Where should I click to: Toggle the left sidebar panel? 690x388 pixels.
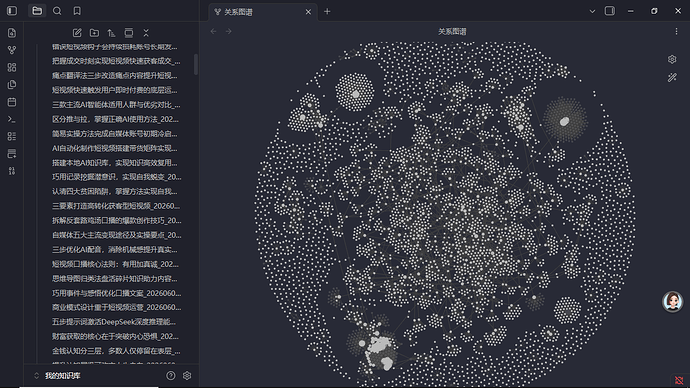point(12,11)
